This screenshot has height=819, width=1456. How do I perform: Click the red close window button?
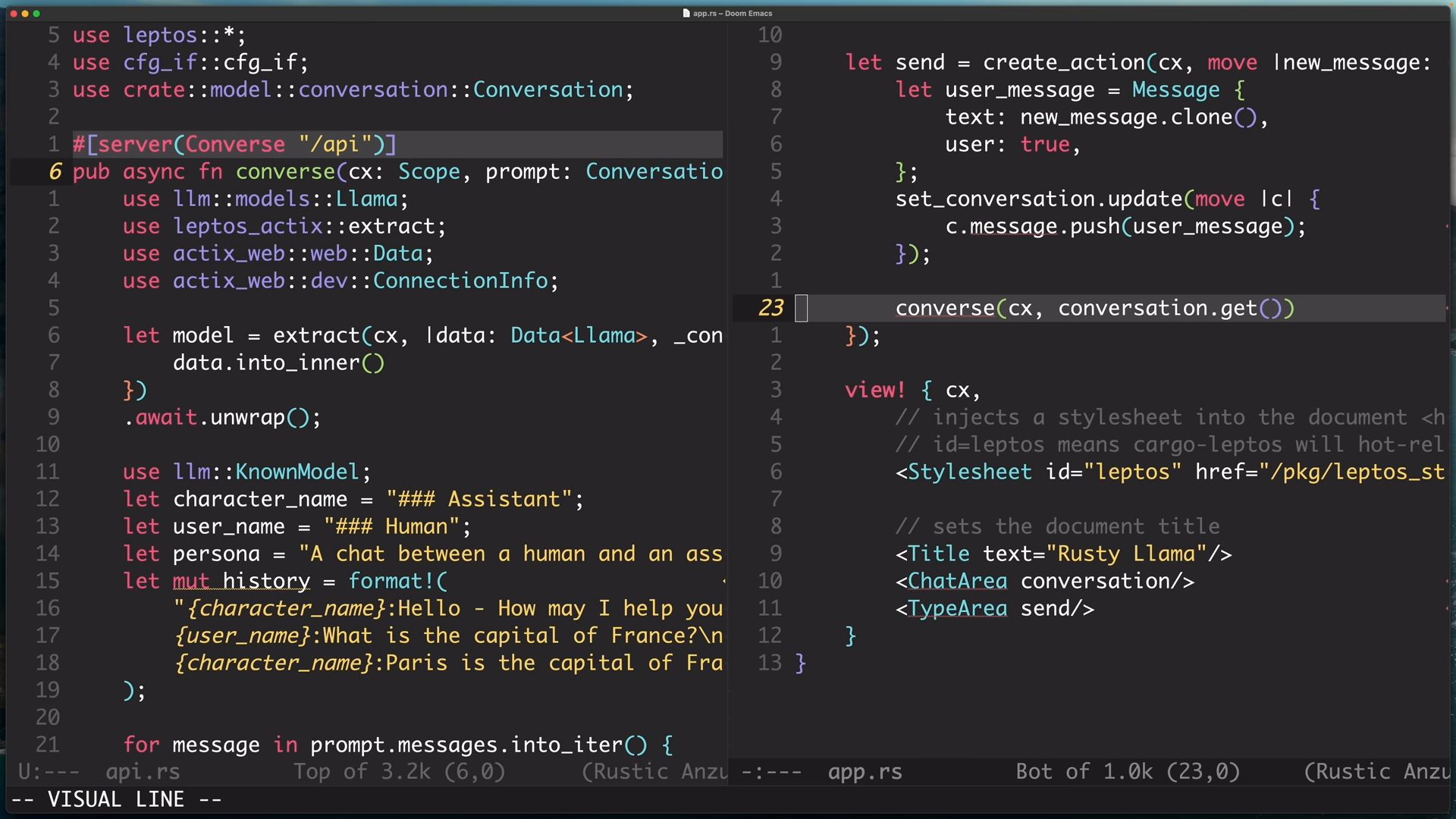coord(14,14)
